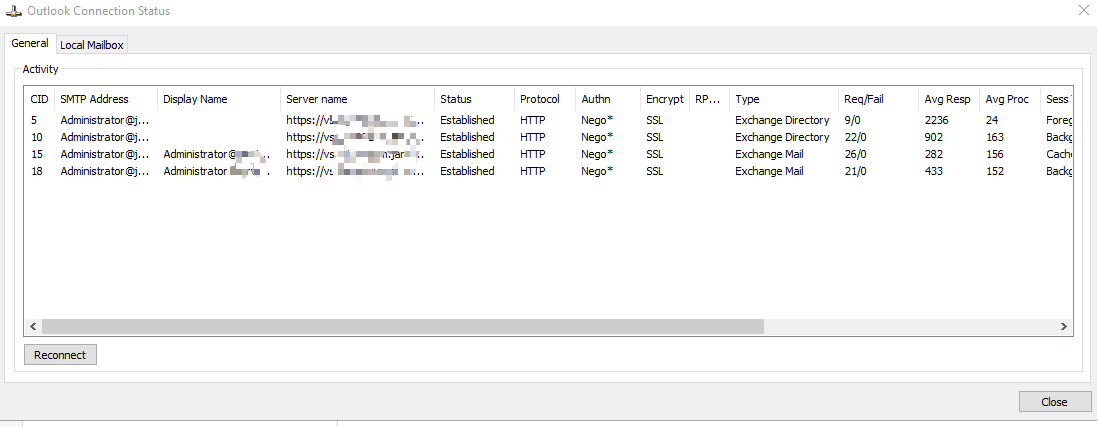This screenshot has height=427, width=1098.
Task: Select the row with CID 15
Action: tap(548, 154)
